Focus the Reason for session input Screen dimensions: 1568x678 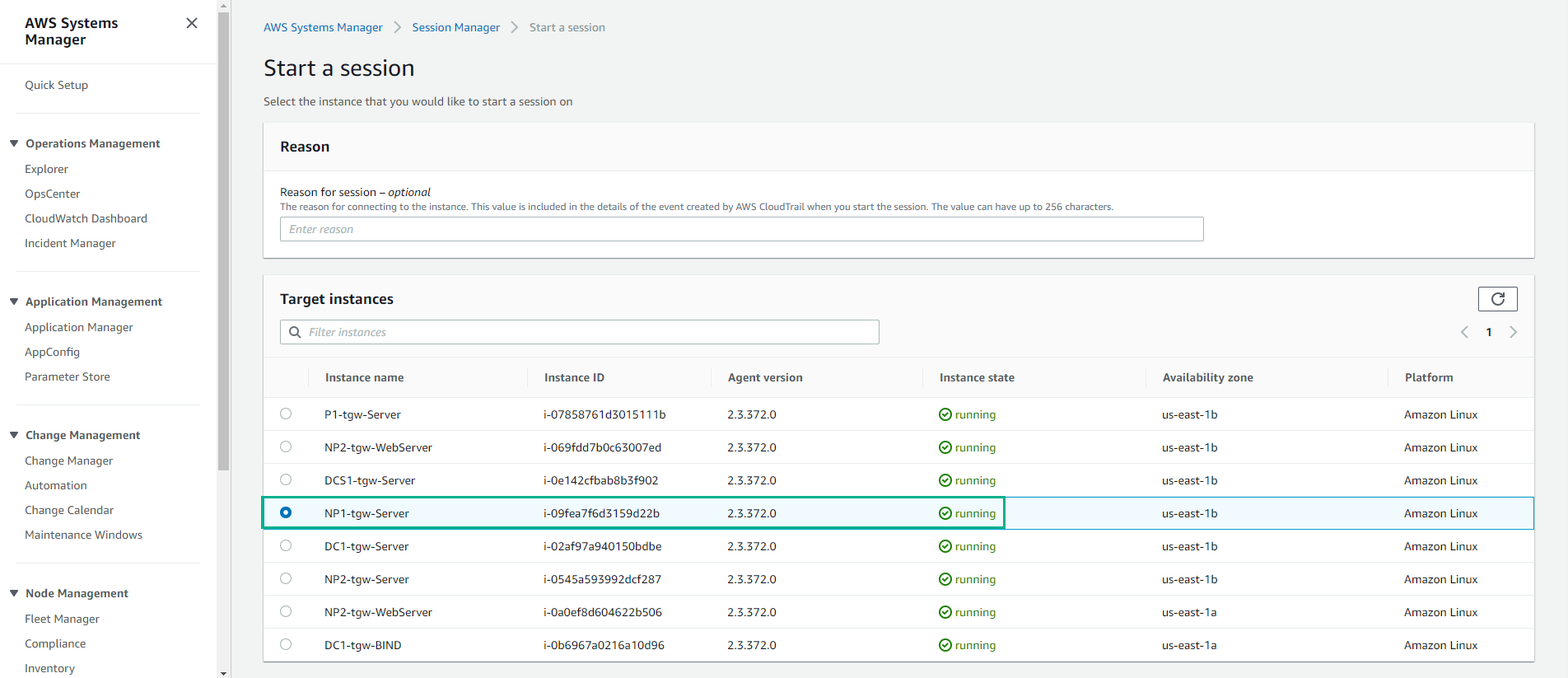(742, 229)
